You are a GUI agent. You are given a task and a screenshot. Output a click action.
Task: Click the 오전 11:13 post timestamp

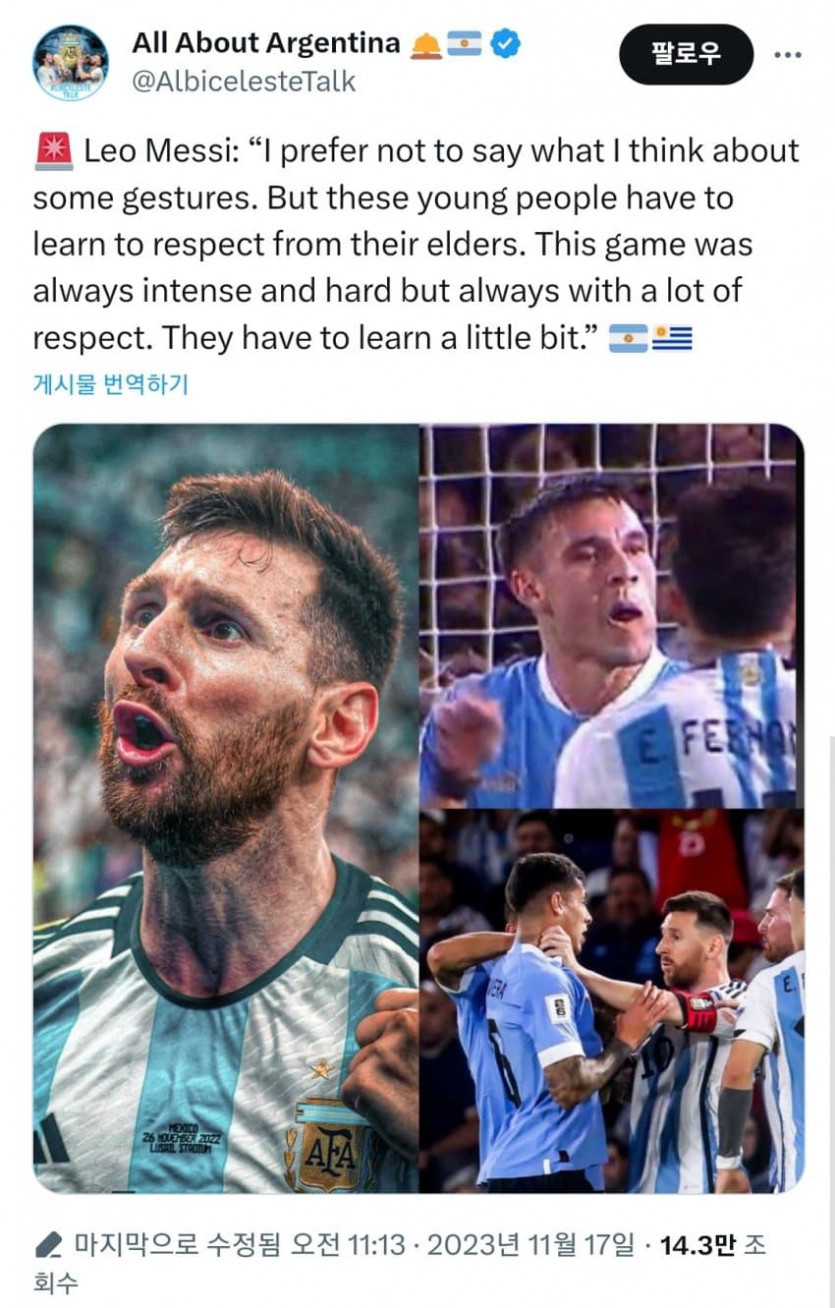point(347,1245)
